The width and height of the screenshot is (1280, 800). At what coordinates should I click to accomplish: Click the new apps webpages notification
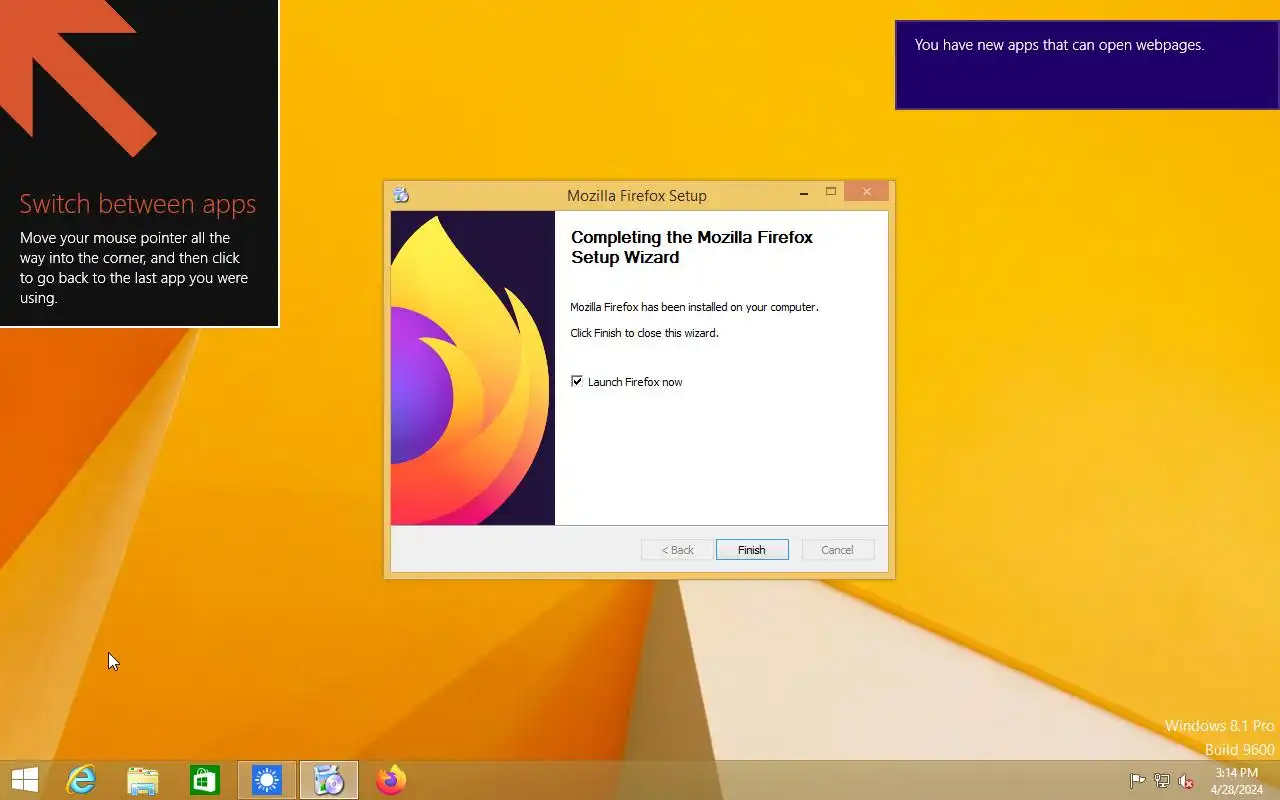tap(1087, 65)
